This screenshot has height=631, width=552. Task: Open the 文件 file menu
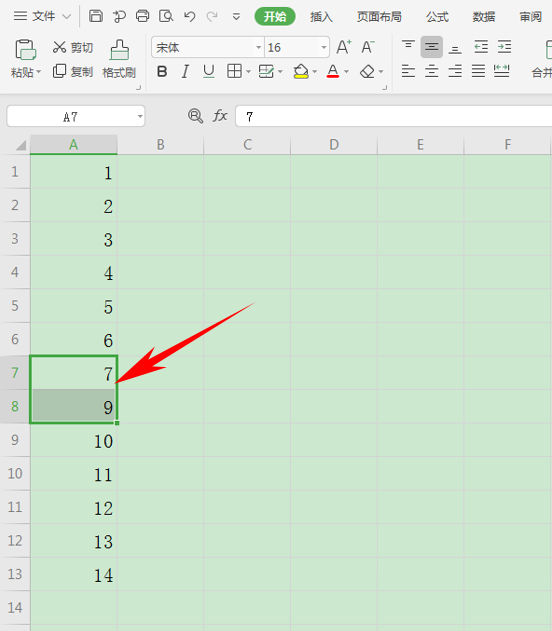click(42, 16)
